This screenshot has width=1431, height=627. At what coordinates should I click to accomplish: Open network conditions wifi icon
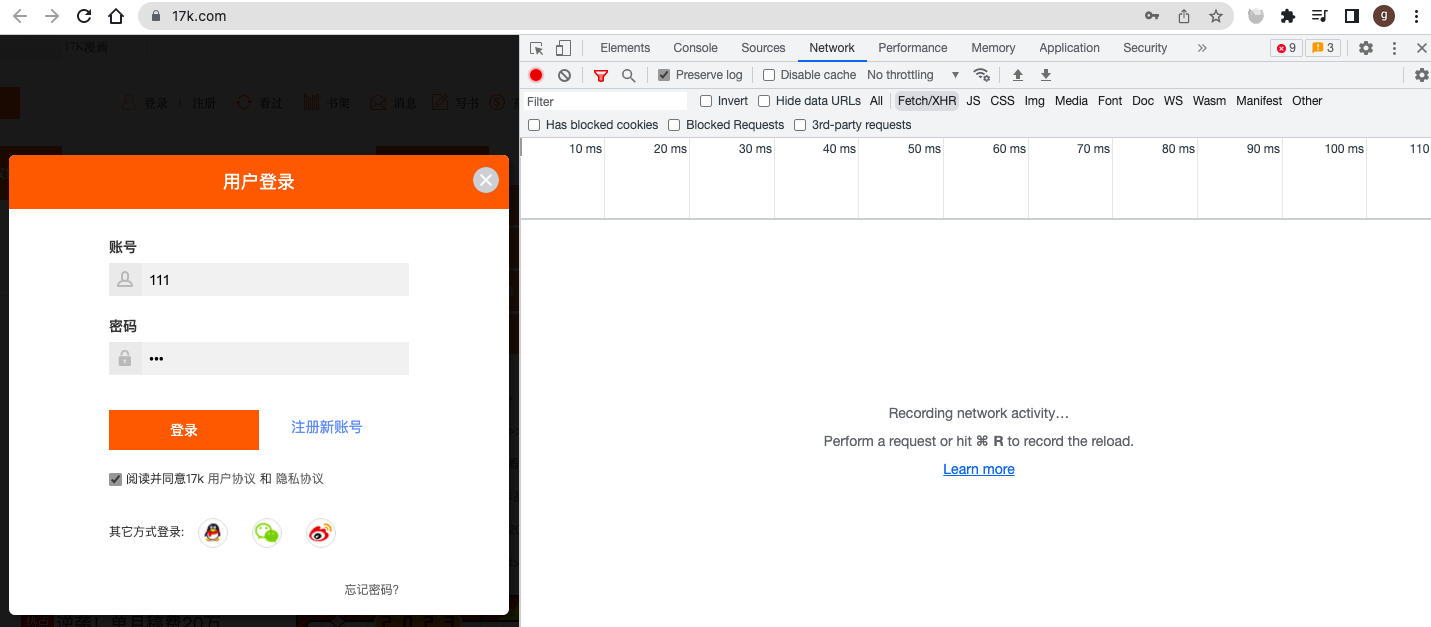[982, 75]
